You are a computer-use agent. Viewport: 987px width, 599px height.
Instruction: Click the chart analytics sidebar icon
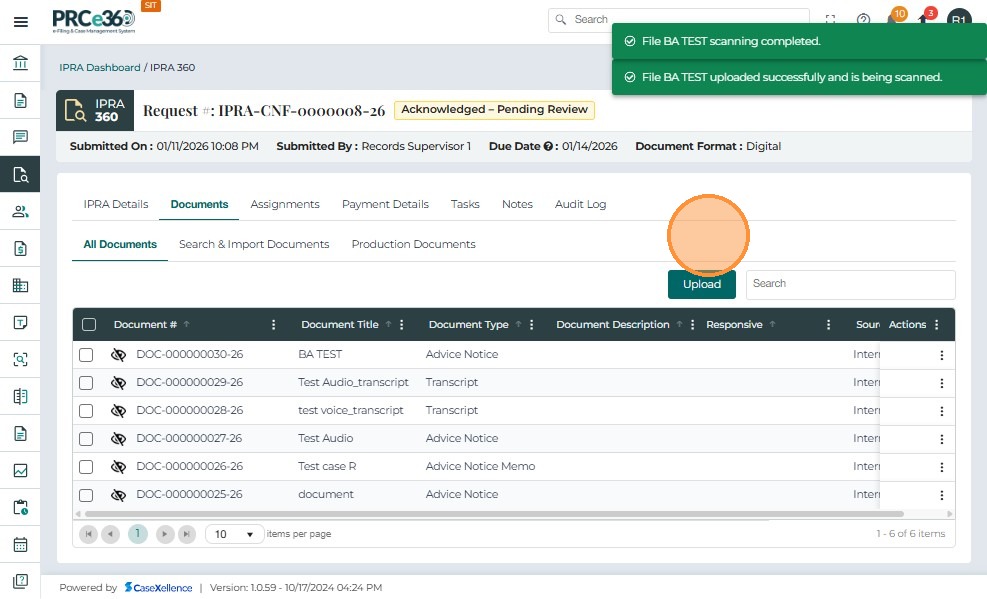(20, 471)
